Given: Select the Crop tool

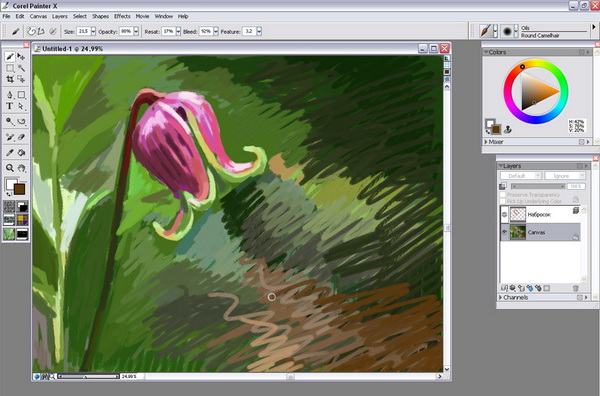Looking at the screenshot, I should tap(10, 79).
